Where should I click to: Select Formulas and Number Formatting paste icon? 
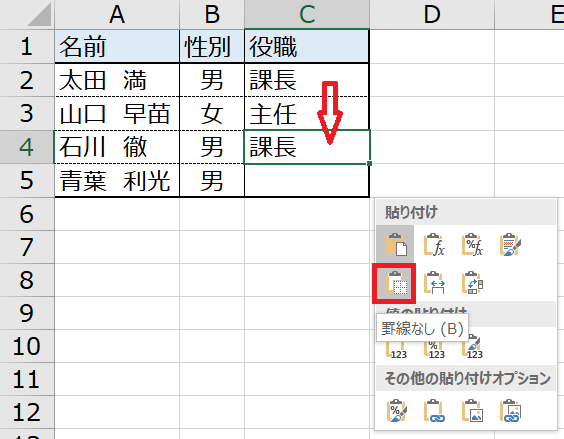coord(472,244)
